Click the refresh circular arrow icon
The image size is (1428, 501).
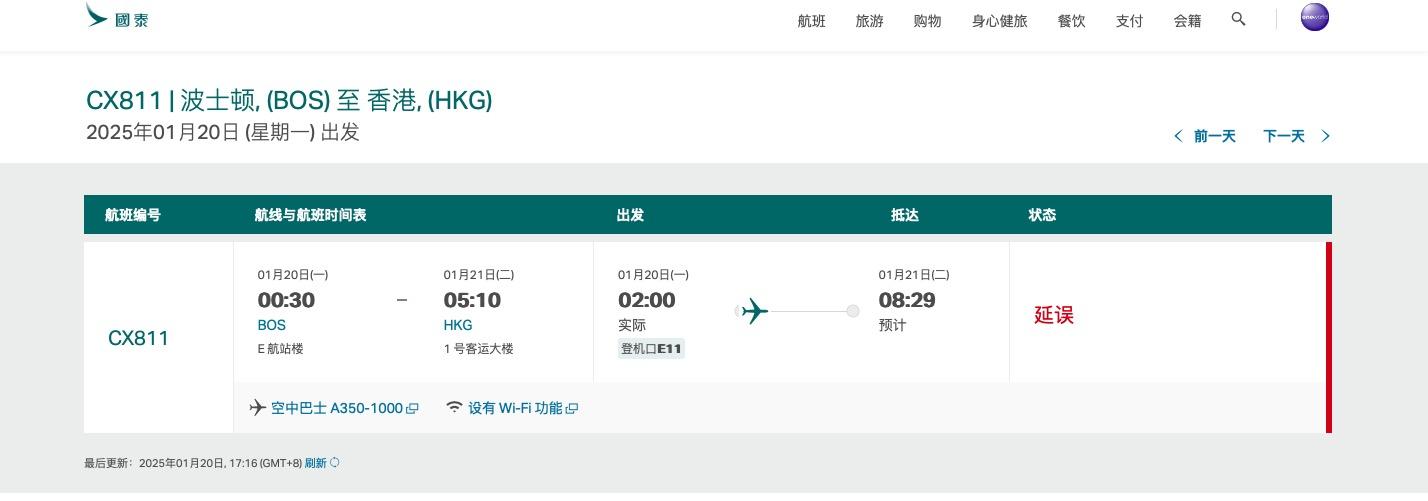[x=335, y=463]
